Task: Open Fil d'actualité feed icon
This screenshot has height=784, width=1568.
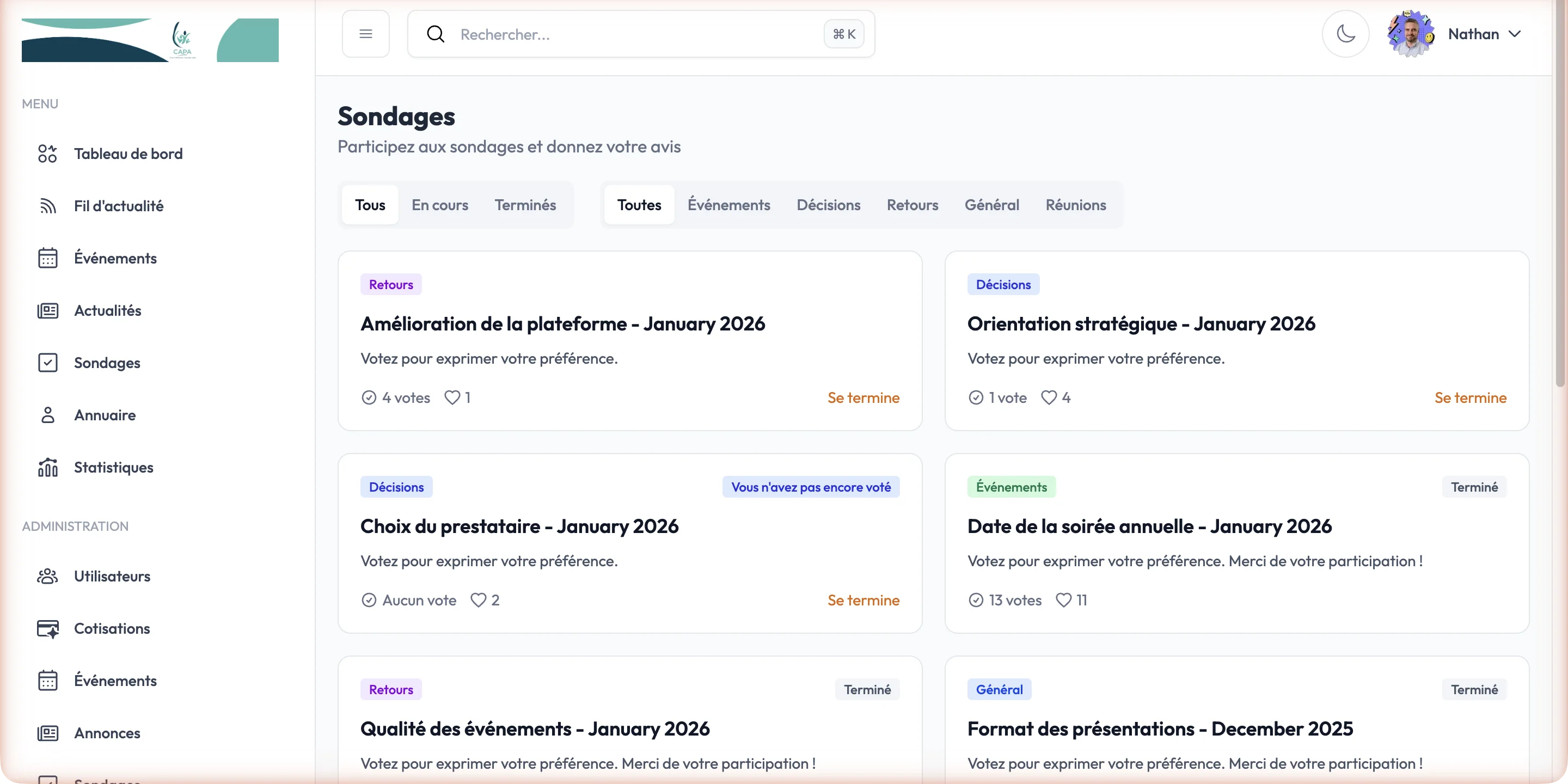Action: (47, 206)
